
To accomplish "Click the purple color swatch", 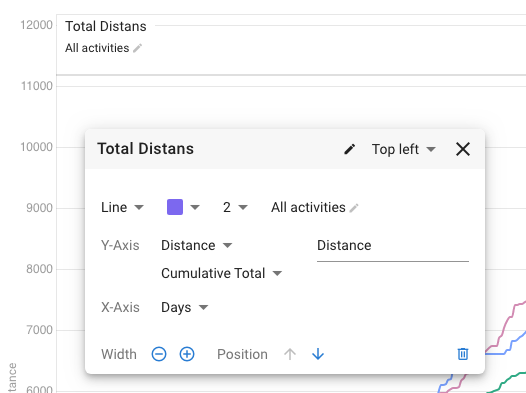I will 175,207.
